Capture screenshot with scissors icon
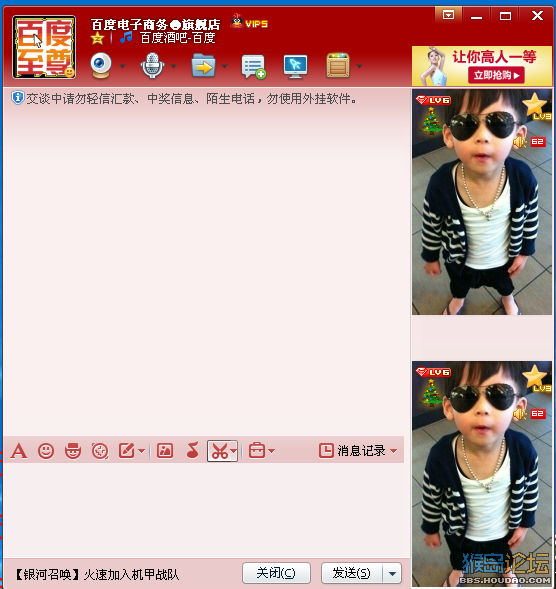 coord(220,451)
